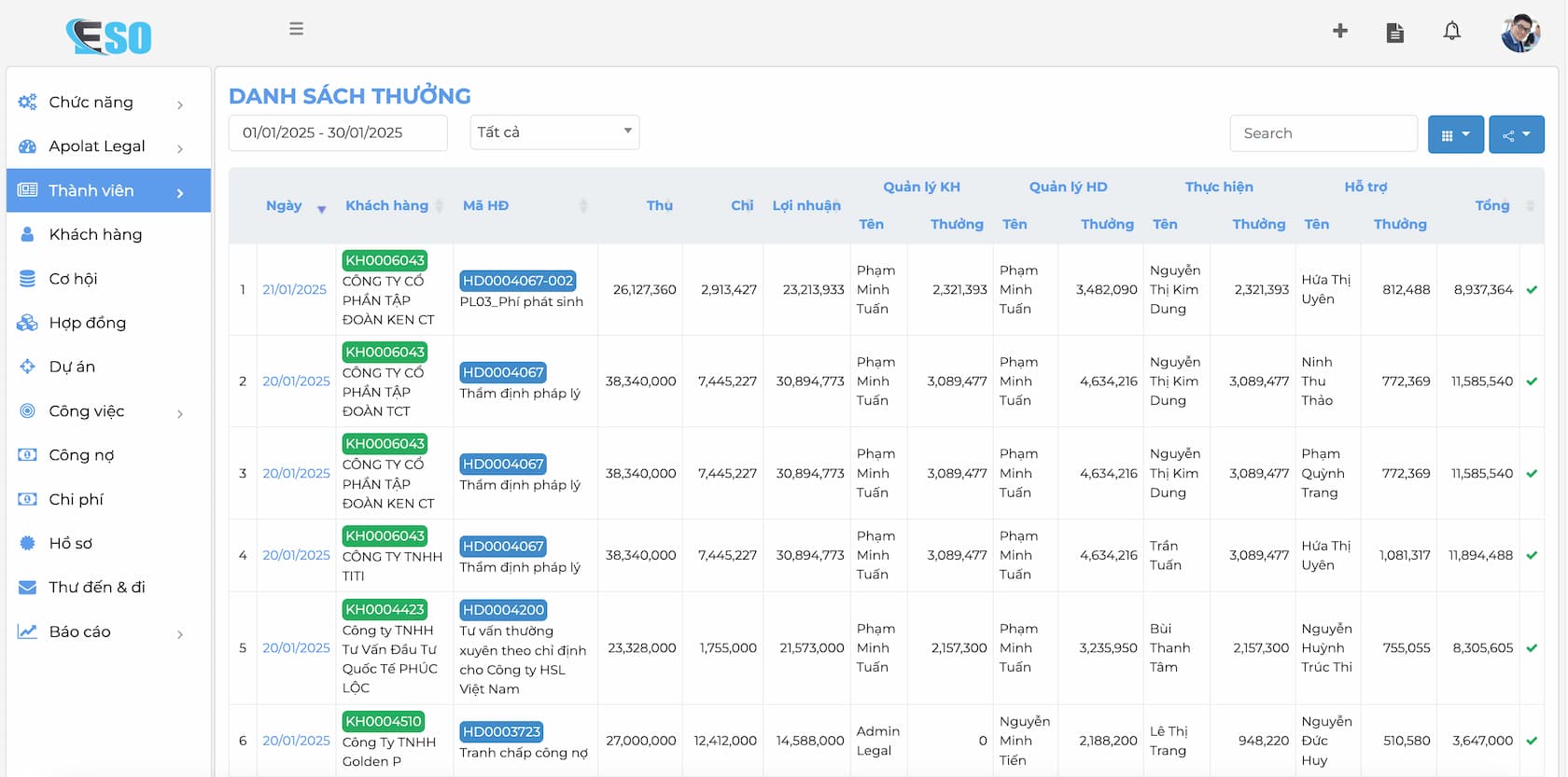Open date link 21/01/2025
This screenshot has width=1568, height=777.
click(294, 290)
